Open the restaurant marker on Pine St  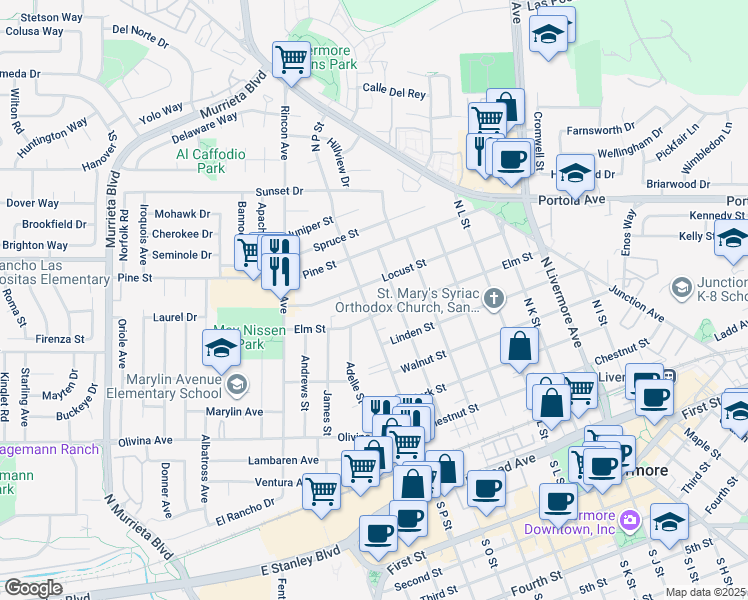click(280, 272)
